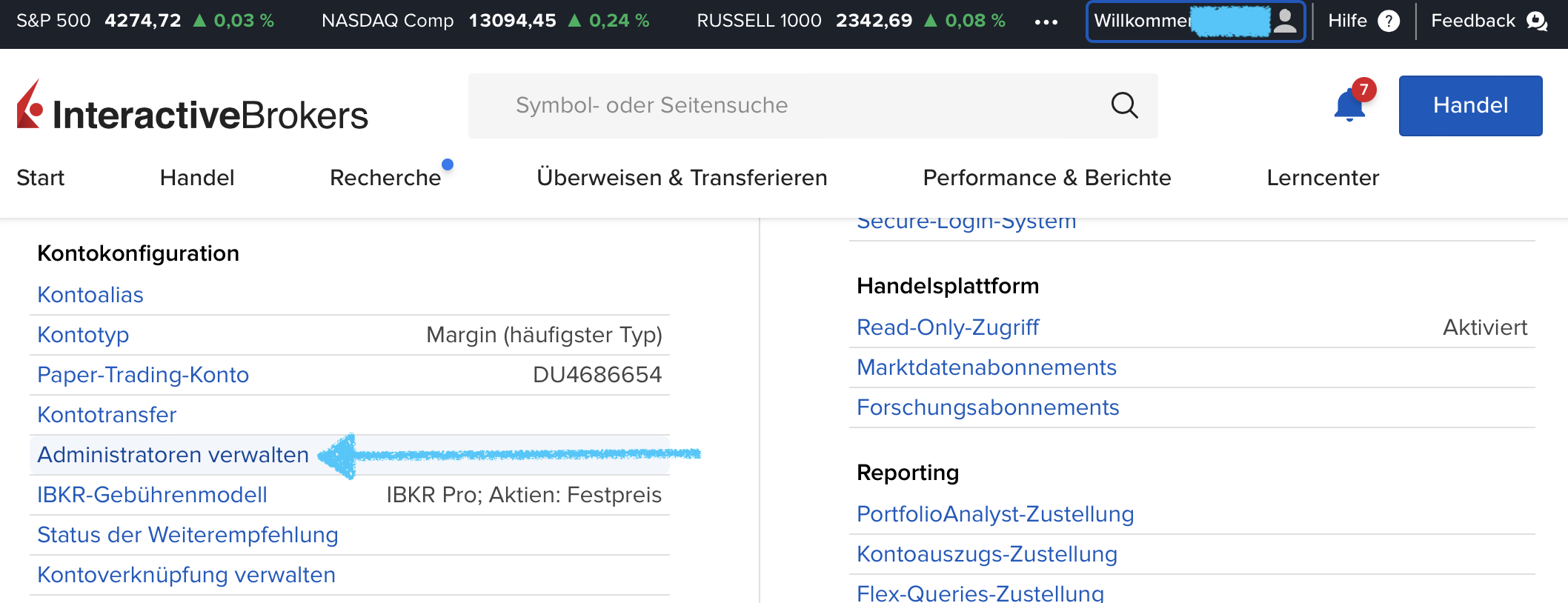
Task: Click the DU4686654 account number
Action: click(597, 375)
